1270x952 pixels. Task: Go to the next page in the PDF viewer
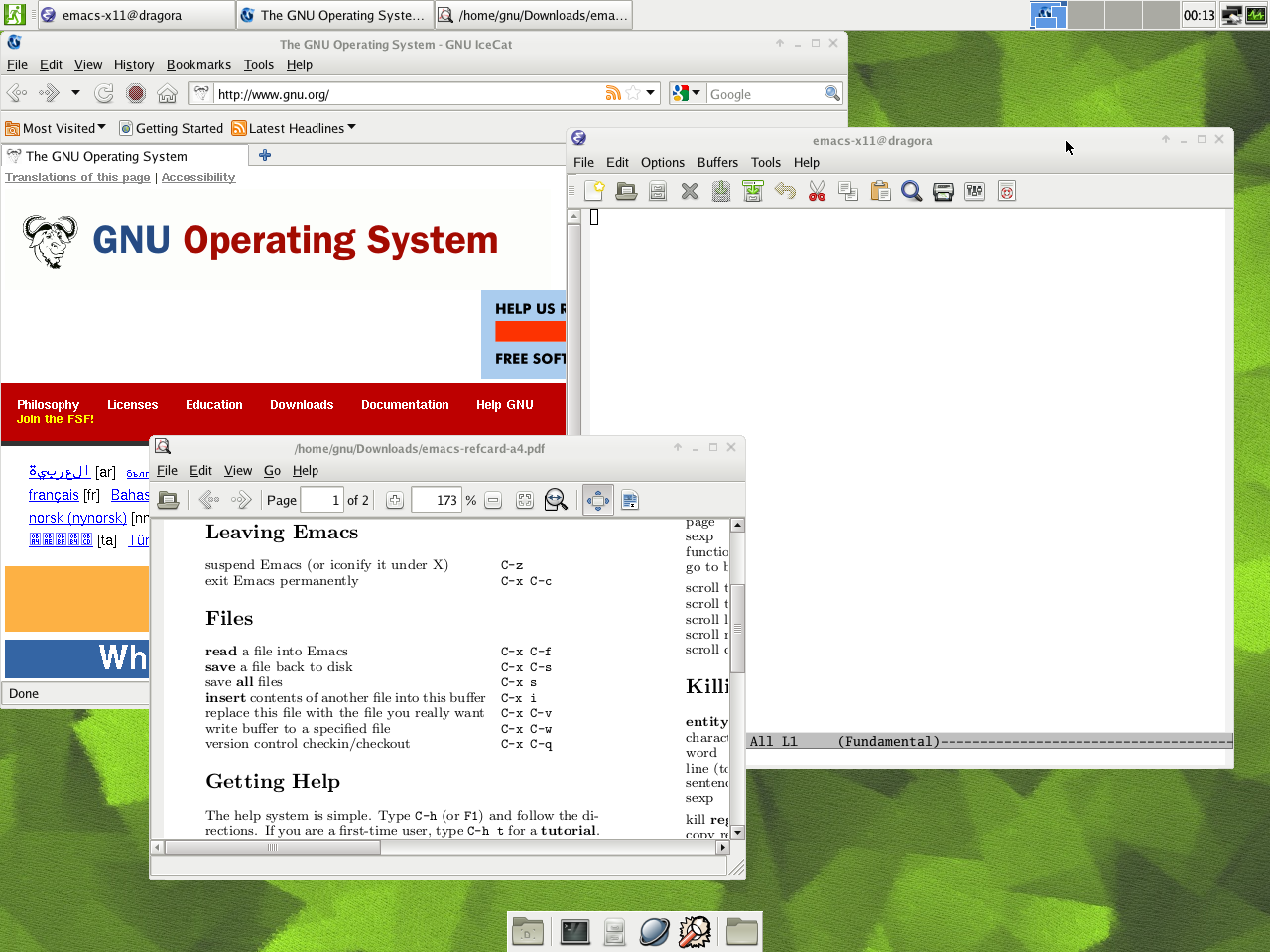click(x=241, y=500)
